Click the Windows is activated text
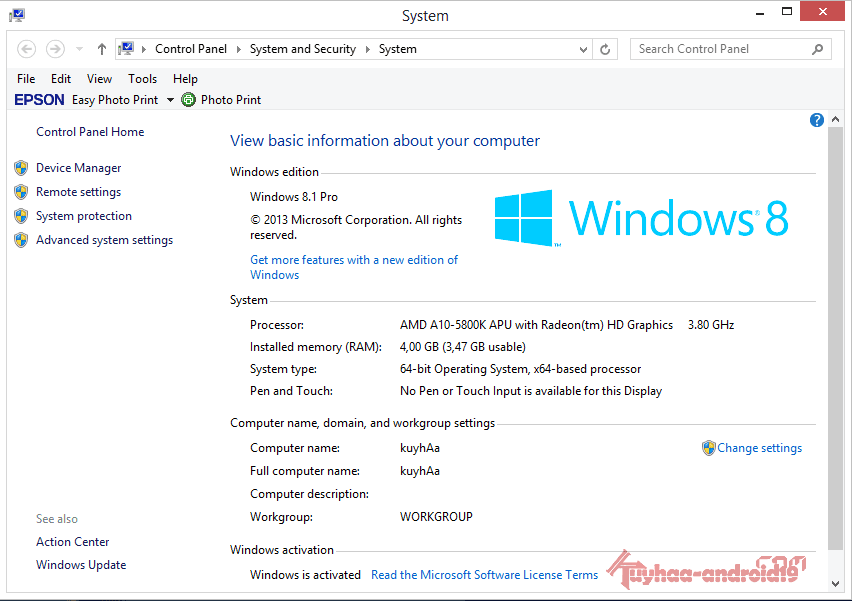The height and width of the screenshot is (601, 852). [305, 575]
